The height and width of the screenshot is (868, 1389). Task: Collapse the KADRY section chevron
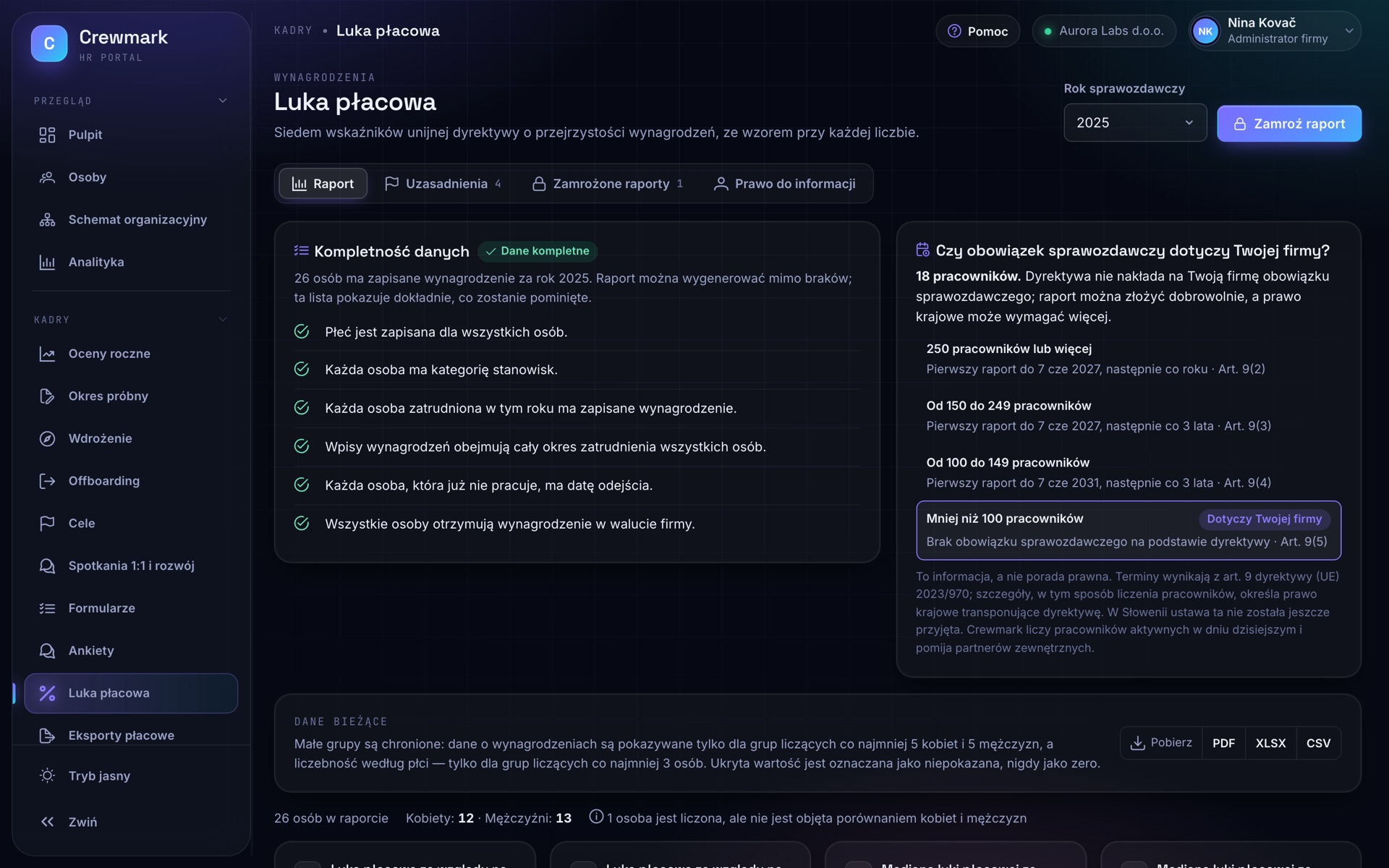pyautogui.click(x=223, y=319)
